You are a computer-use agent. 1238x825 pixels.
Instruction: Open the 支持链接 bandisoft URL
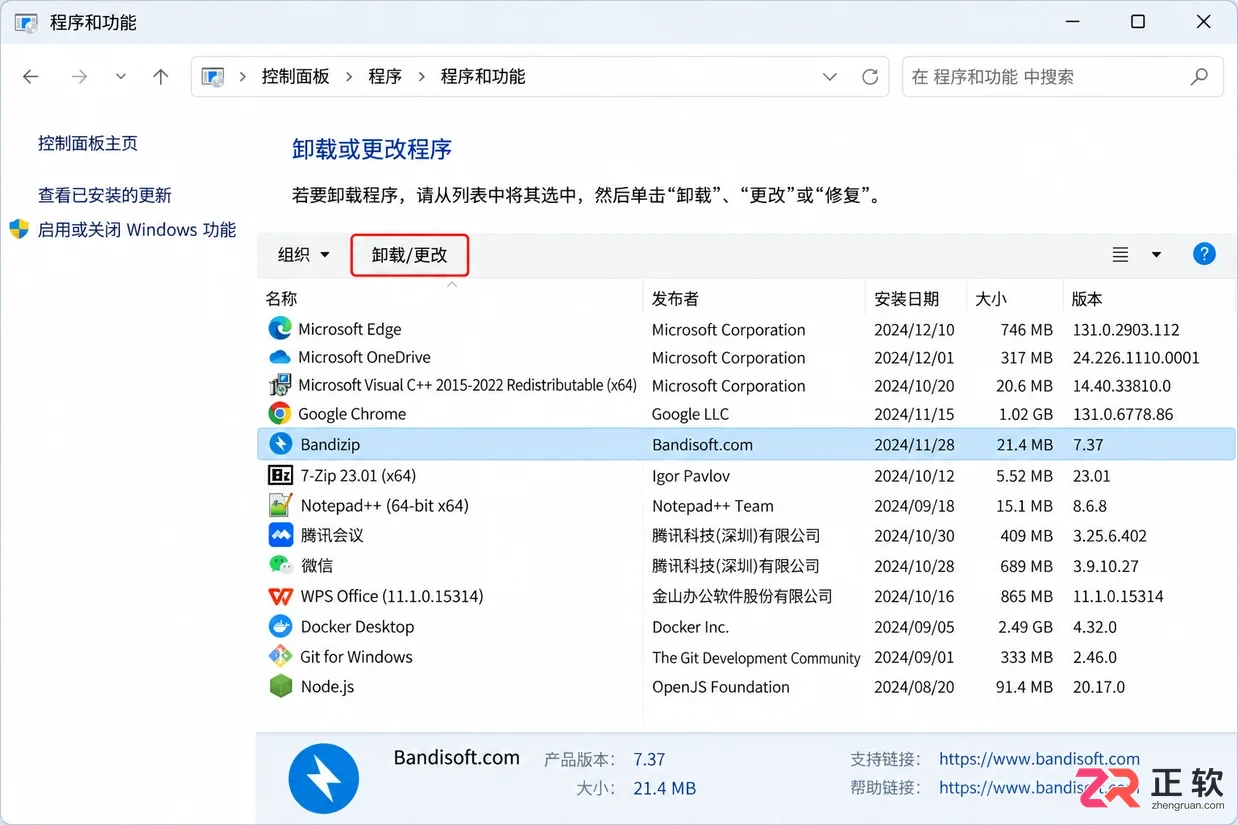tap(1039, 759)
